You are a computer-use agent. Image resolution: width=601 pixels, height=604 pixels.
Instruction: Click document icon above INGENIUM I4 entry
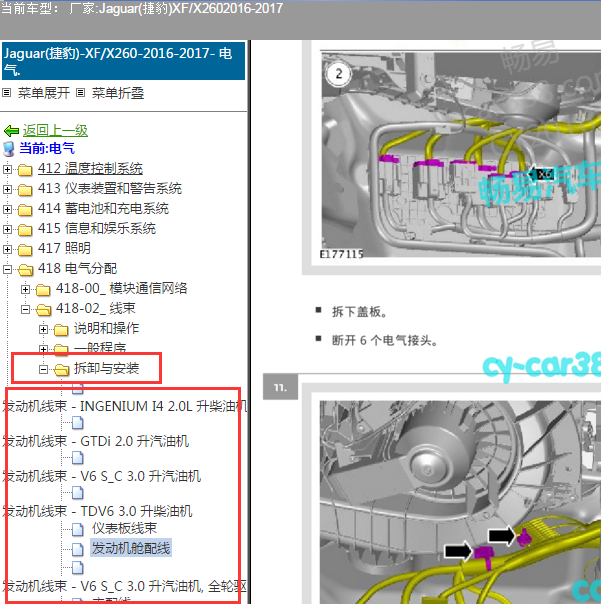pos(77,389)
